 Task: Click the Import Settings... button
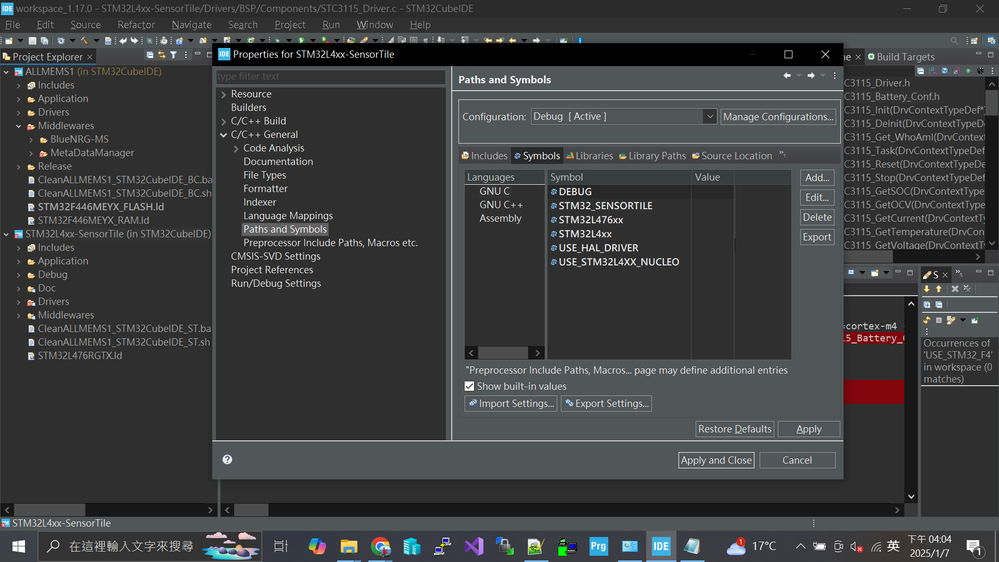click(x=511, y=403)
